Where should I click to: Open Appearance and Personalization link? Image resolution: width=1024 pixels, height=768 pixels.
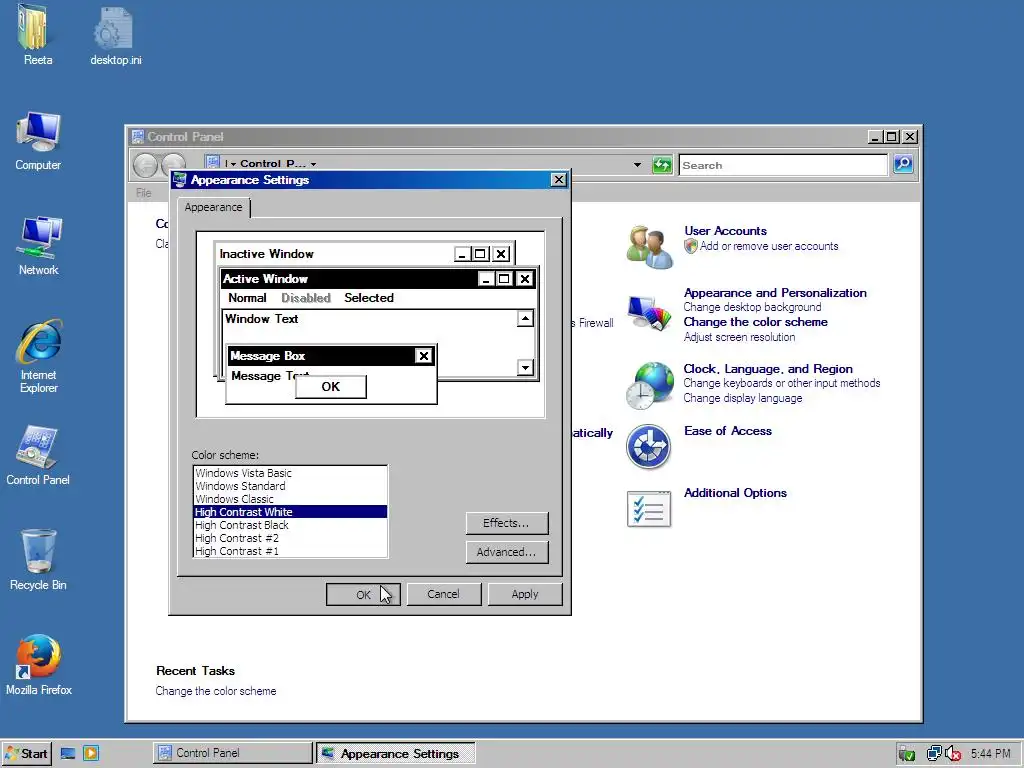(775, 293)
